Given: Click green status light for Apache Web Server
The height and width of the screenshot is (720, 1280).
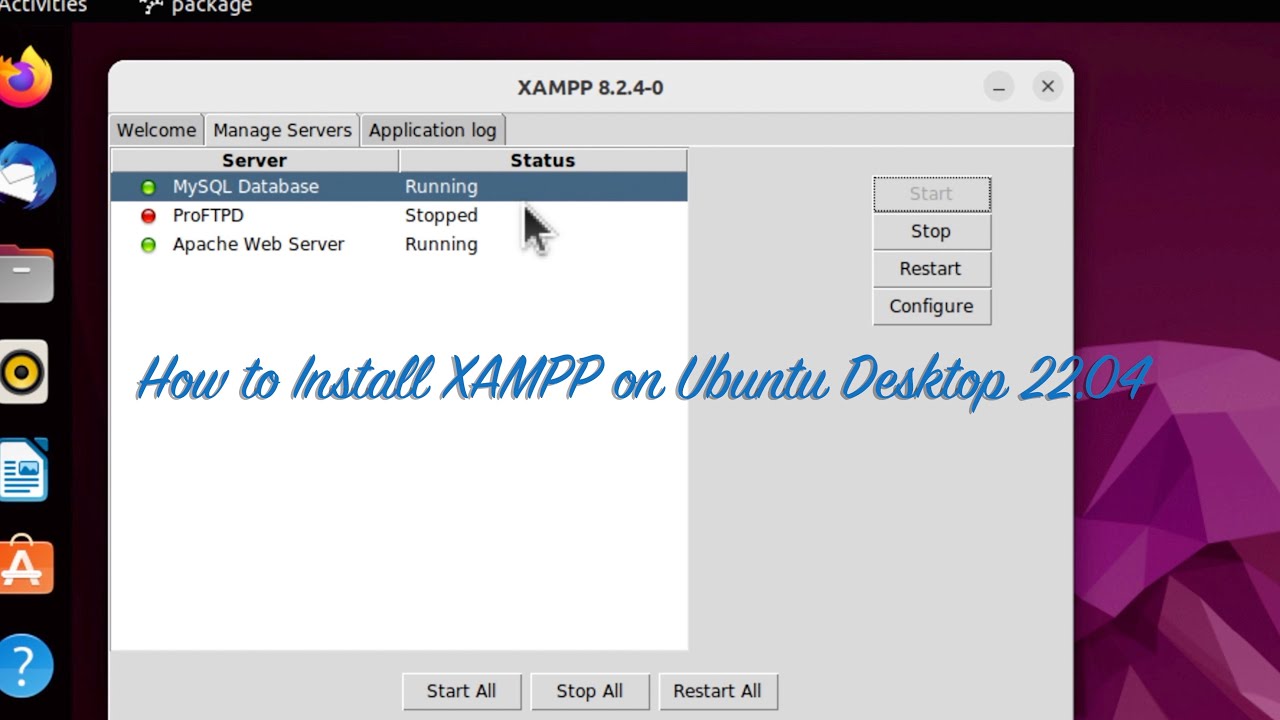Looking at the screenshot, I should click(148, 245).
